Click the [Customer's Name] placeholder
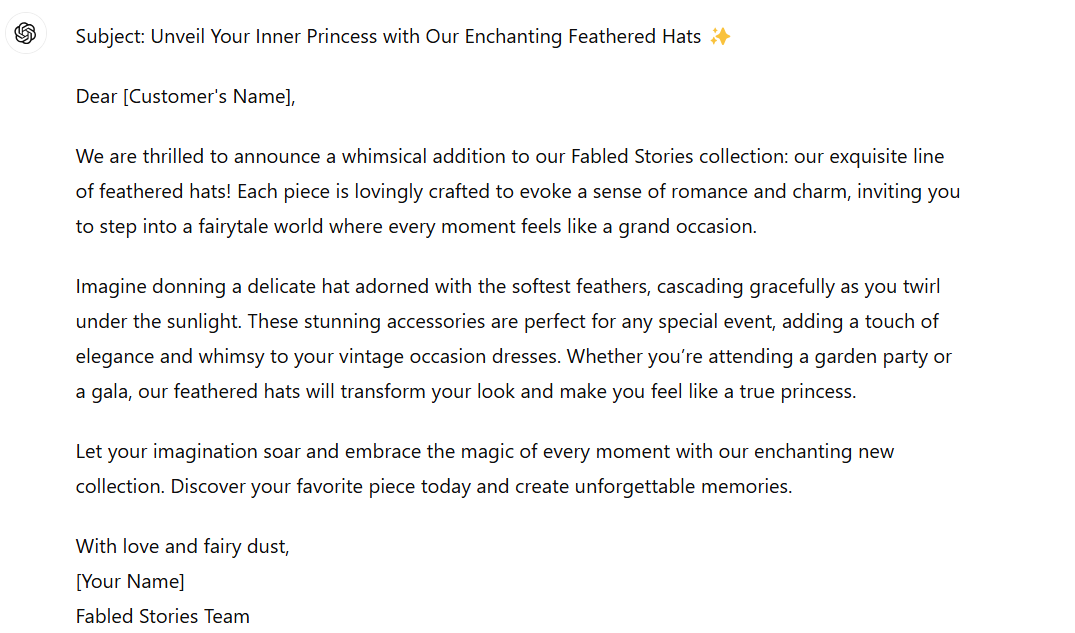1075x633 pixels. [x=207, y=97]
